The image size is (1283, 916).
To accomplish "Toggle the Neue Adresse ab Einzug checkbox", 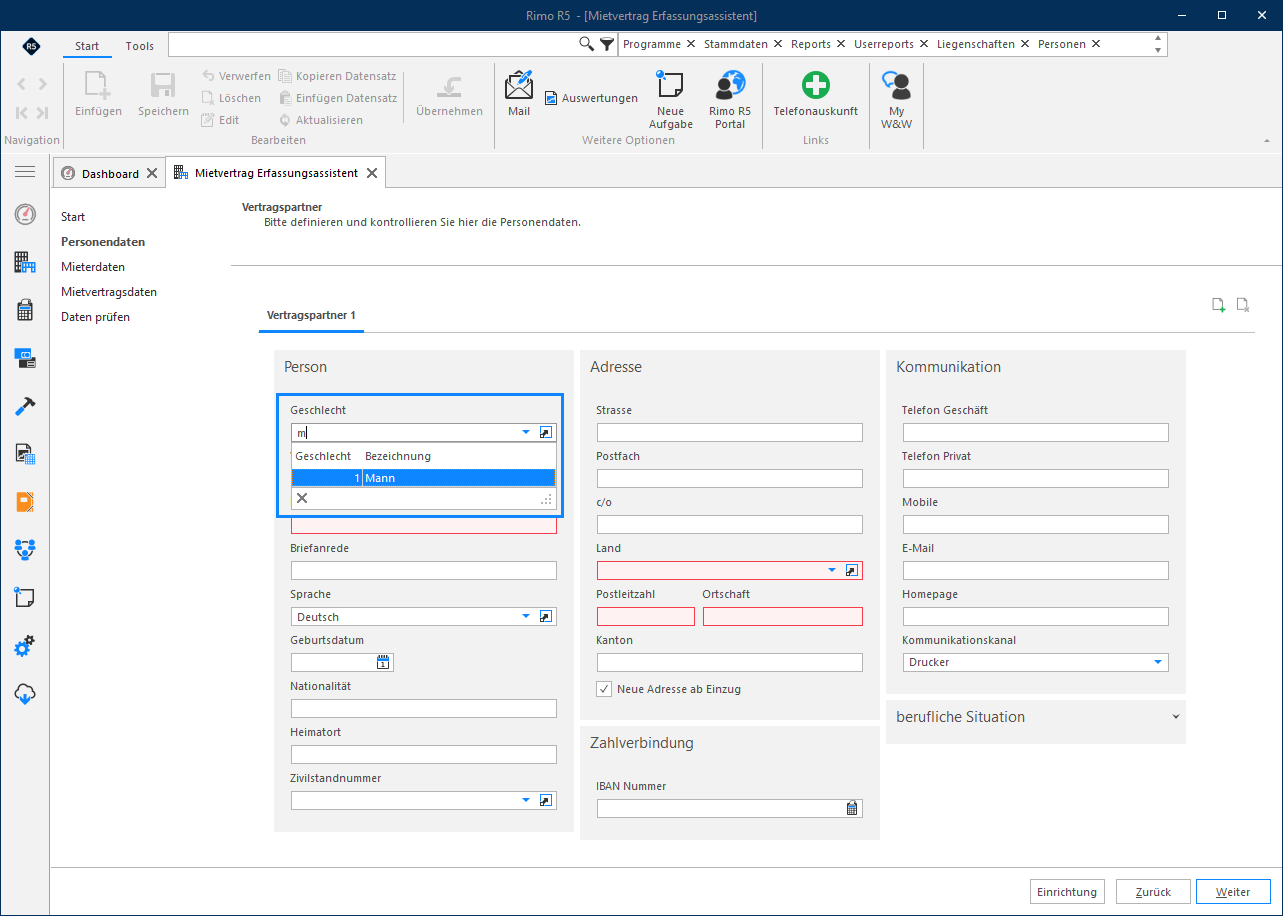I will [x=604, y=689].
